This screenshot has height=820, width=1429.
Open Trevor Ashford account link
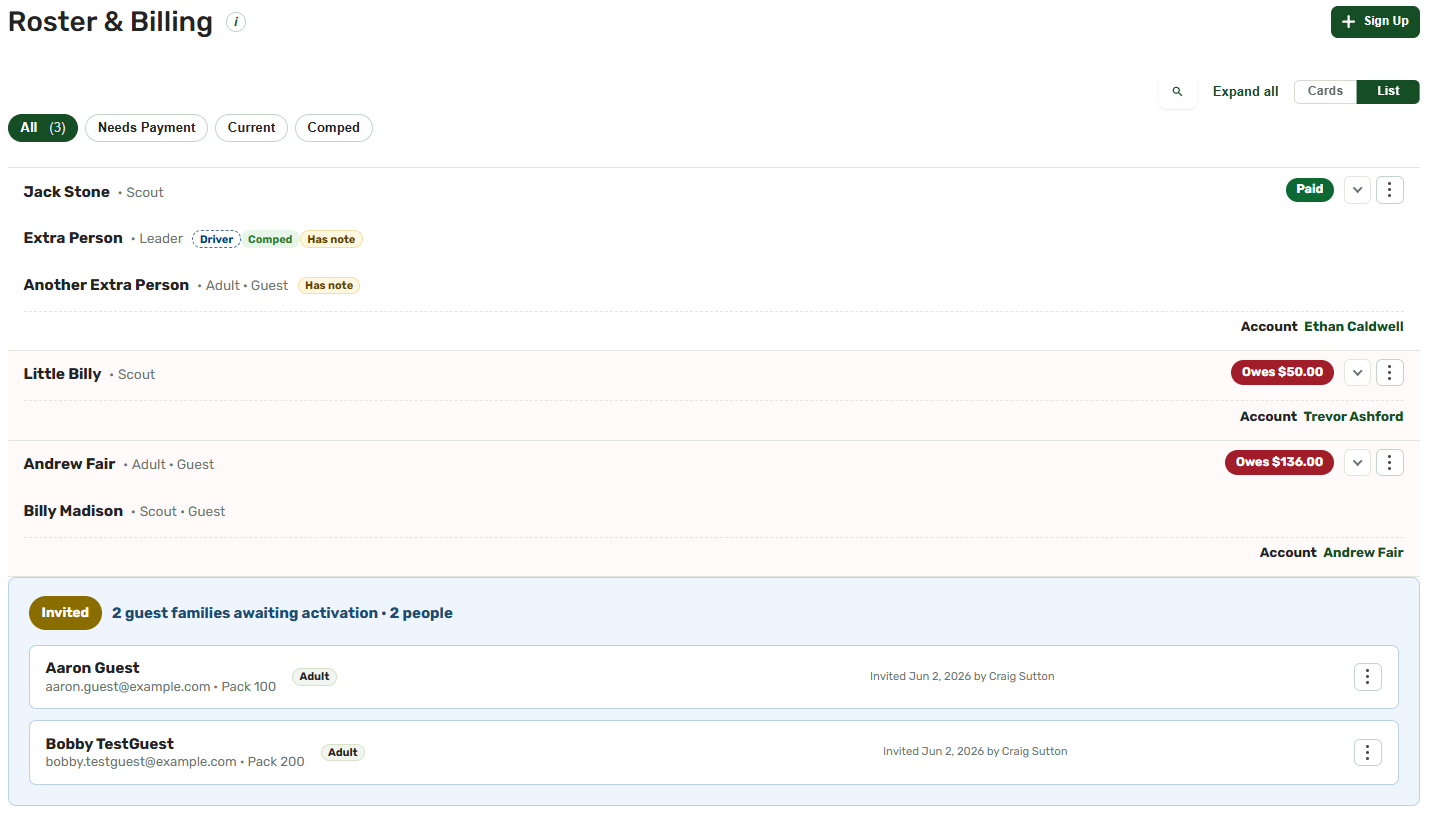1353,417
